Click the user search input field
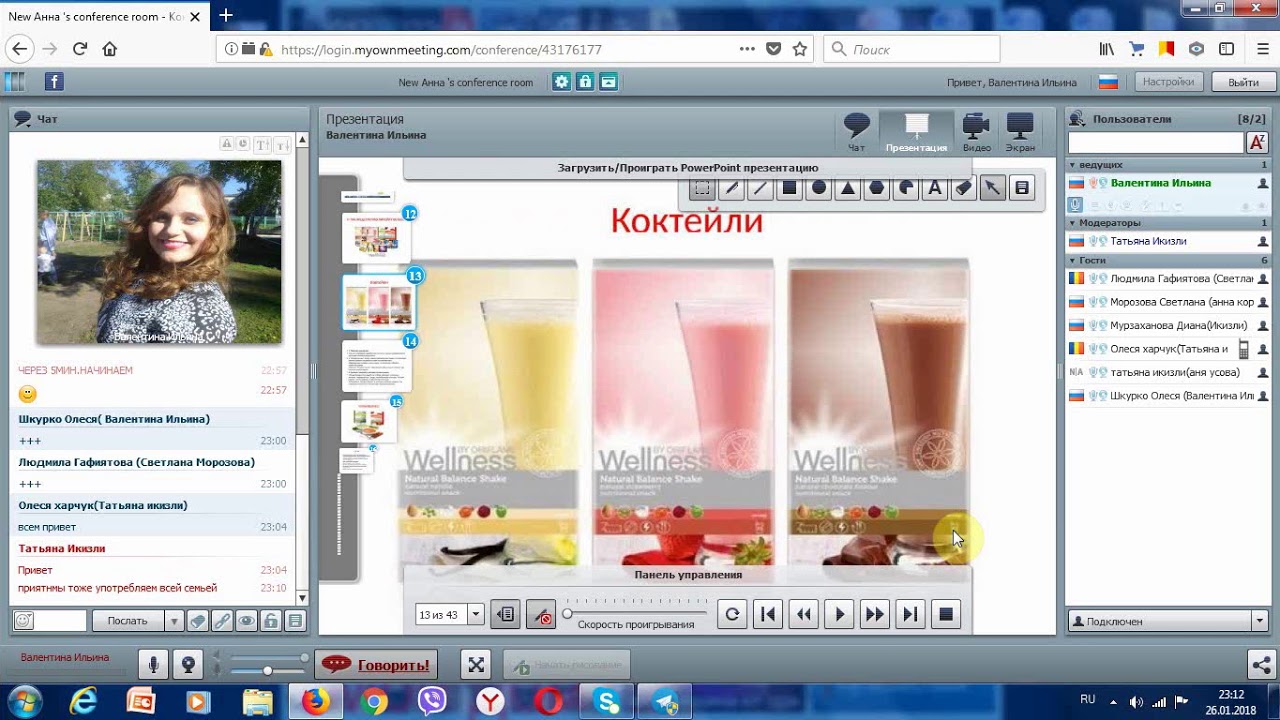The image size is (1280, 720). click(1156, 143)
